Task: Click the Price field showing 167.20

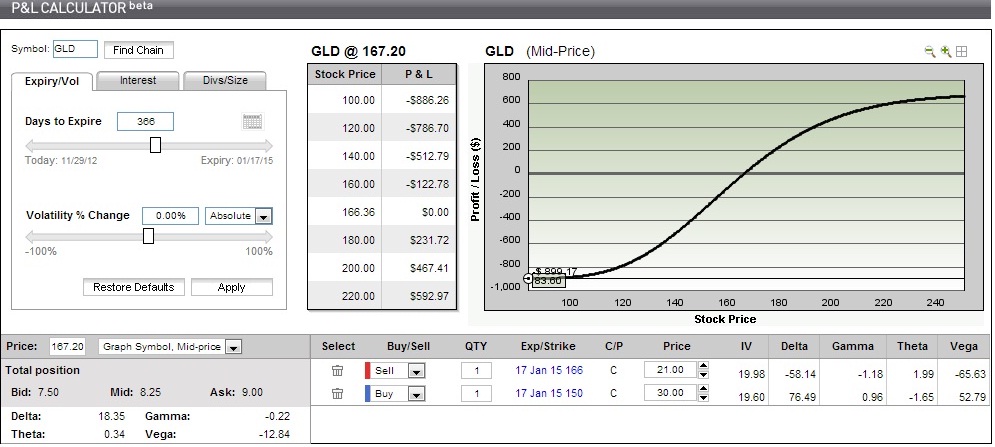Action: (67, 347)
